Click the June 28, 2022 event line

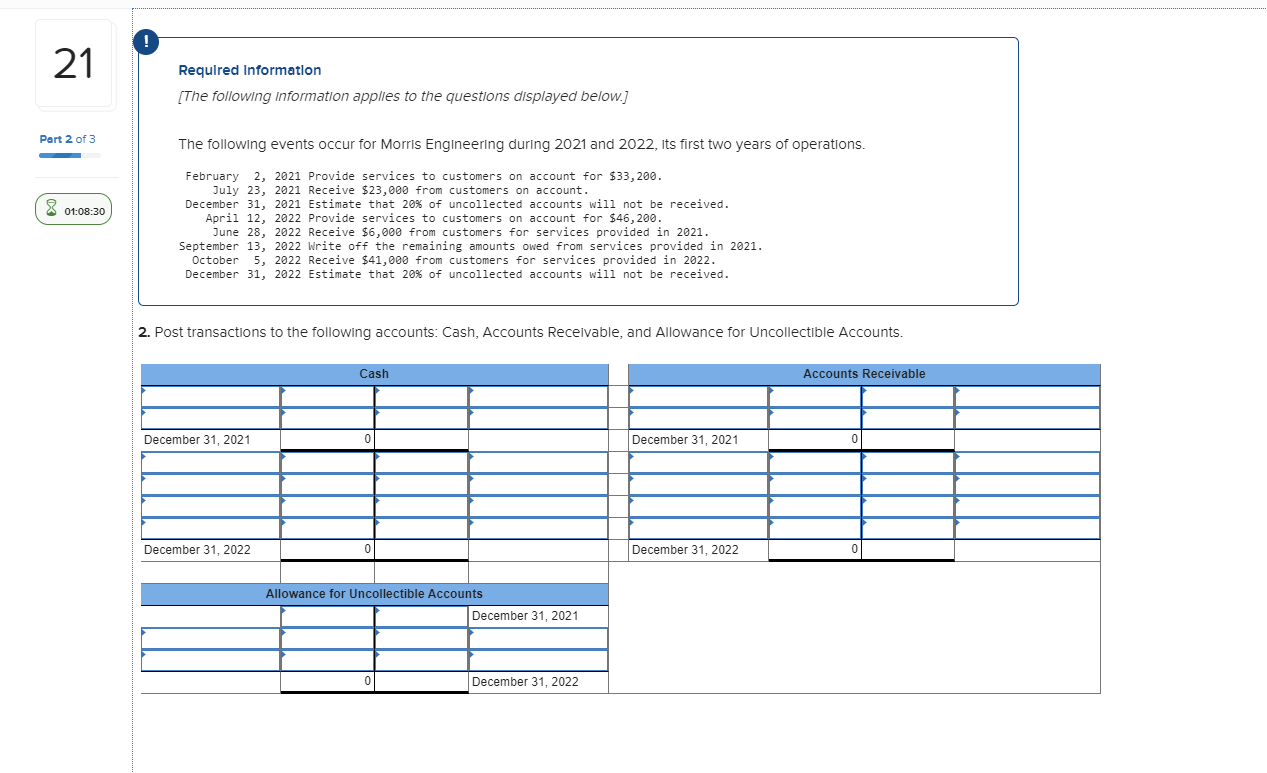coord(460,232)
